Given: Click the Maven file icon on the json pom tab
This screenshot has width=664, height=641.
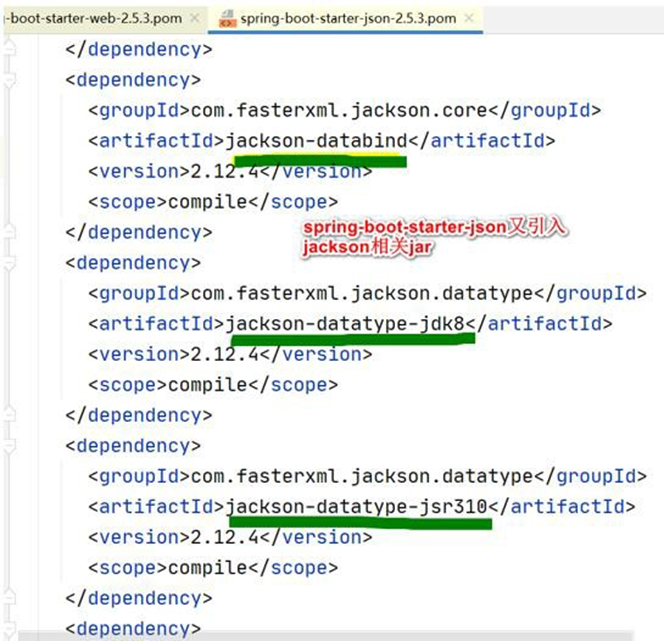Looking at the screenshot, I should pos(227,18).
